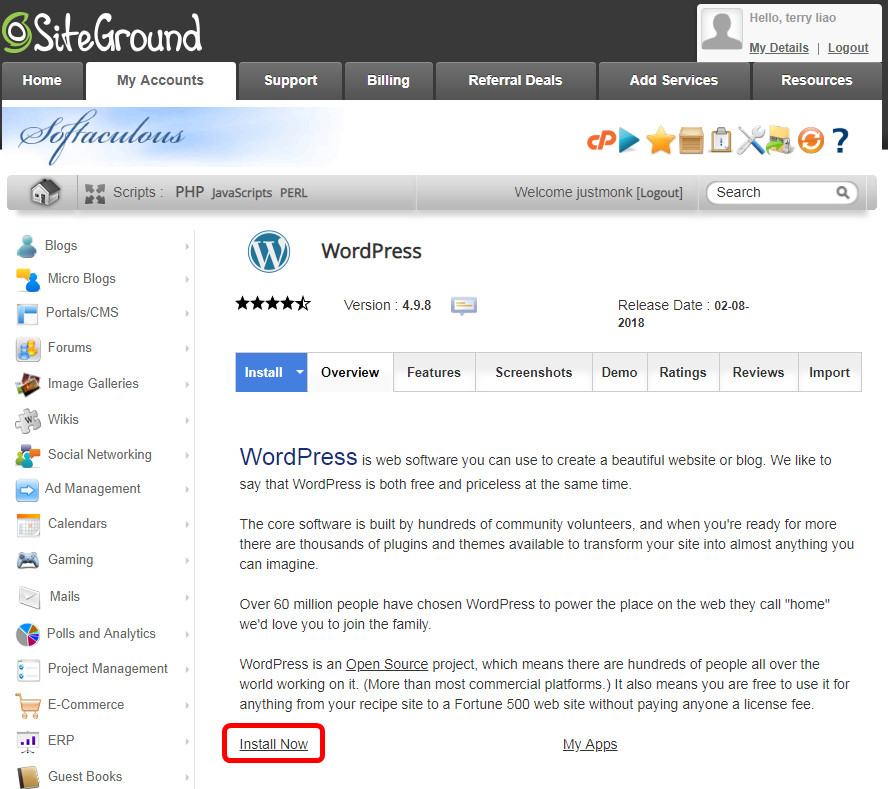Click the Blogs category icon
This screenshot has width=888, height=789.
point(27,246)
